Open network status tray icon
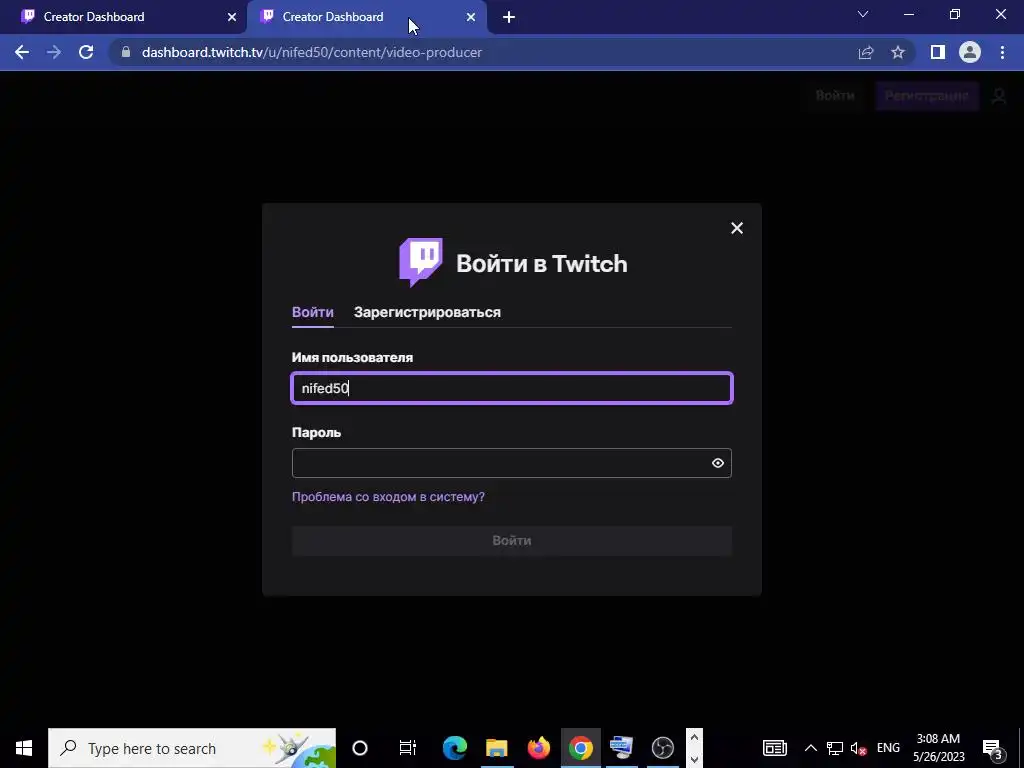Image resolution: width=1024 pixels, height=768 pixels. 835,748
